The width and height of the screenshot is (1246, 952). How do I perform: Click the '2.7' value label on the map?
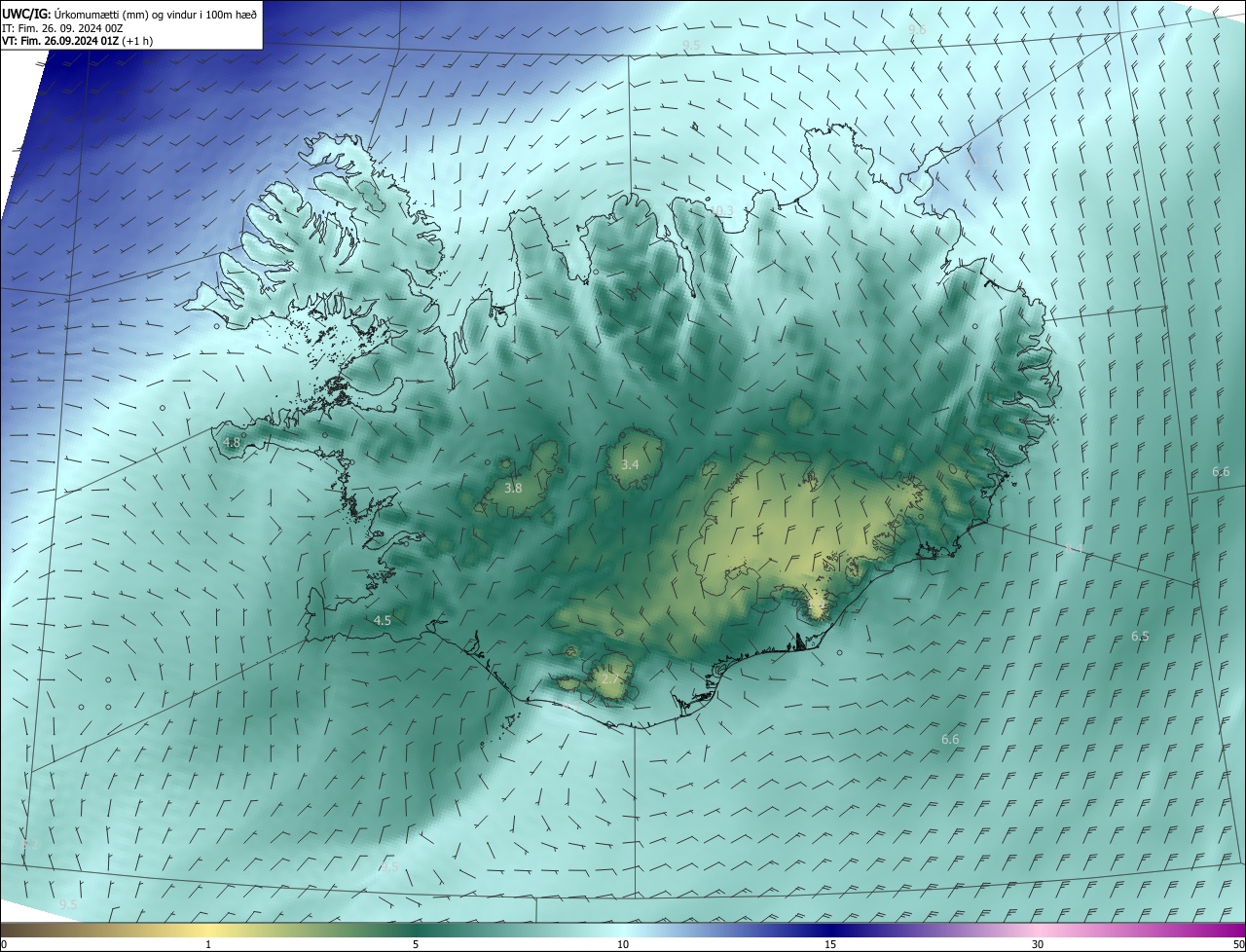click(x=609, y=678)
